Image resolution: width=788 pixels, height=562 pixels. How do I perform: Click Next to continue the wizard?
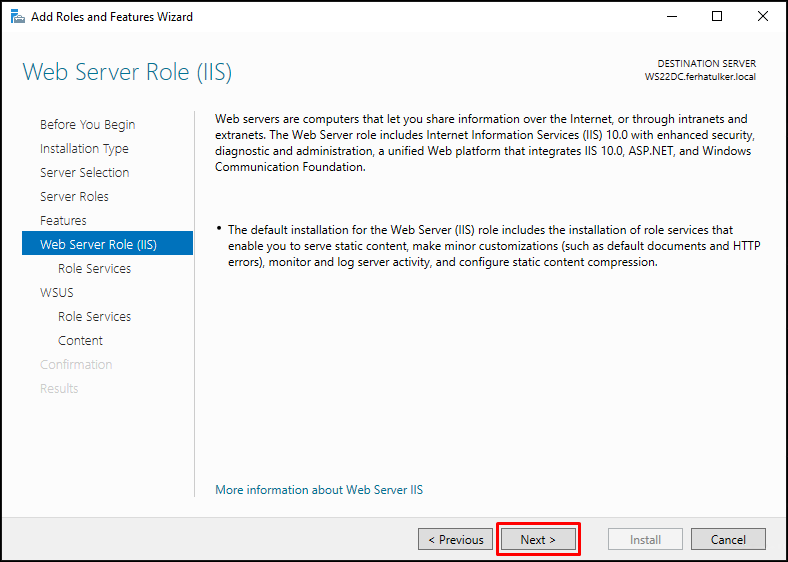click(x=538, y=539)
